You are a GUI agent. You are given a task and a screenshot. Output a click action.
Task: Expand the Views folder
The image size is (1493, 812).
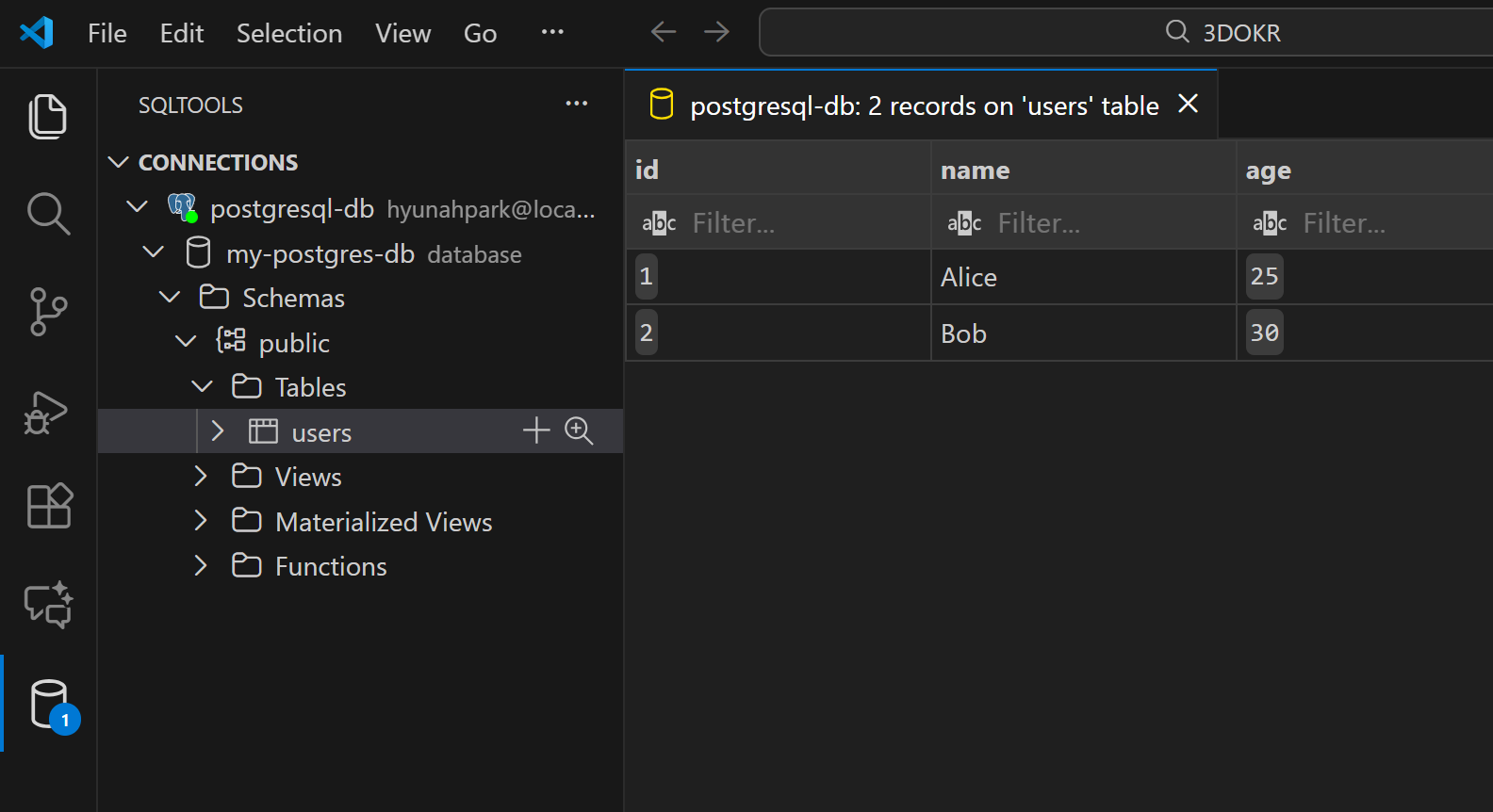coord(201,477)
